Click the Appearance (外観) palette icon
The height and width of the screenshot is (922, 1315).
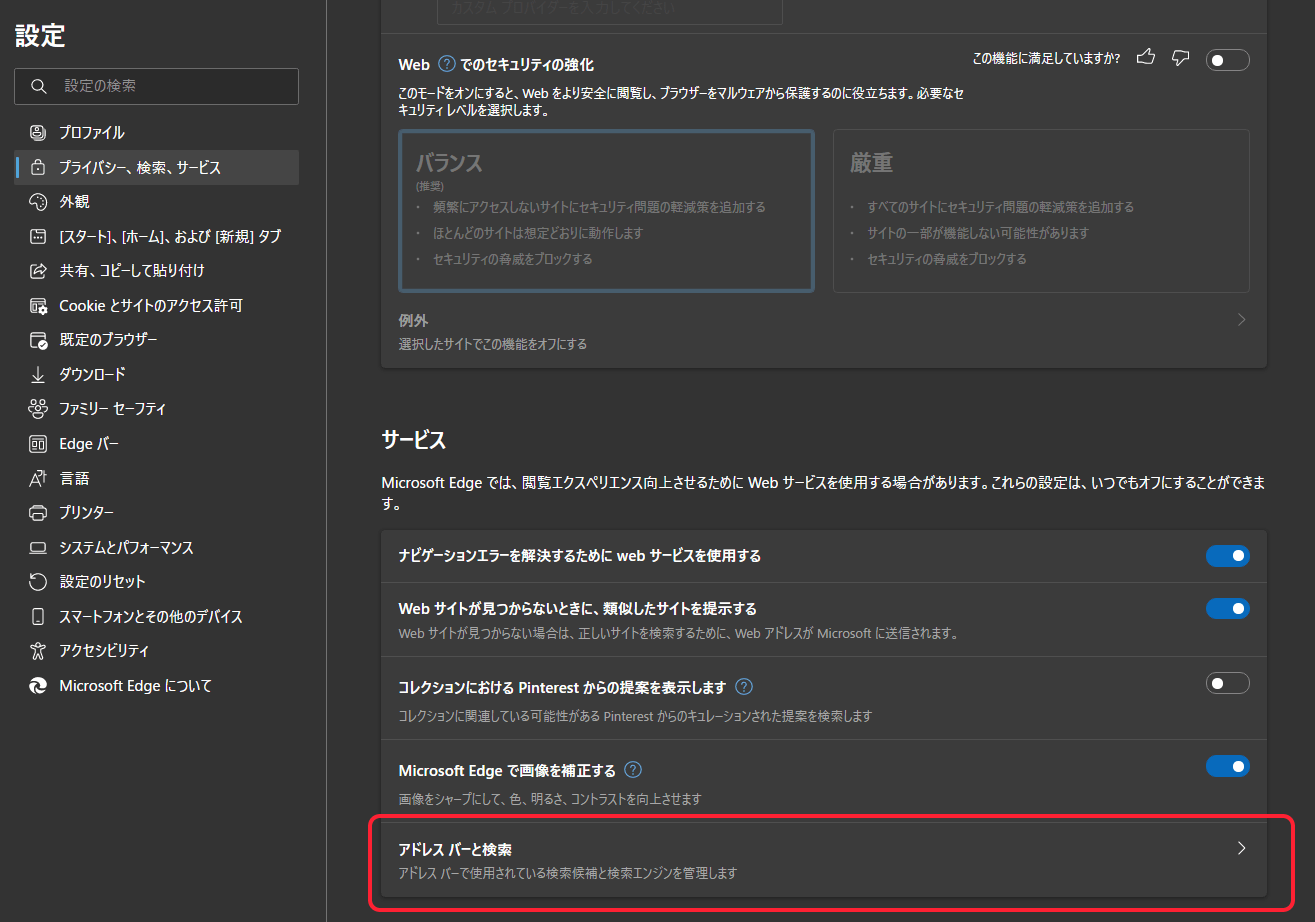(38, 202)
